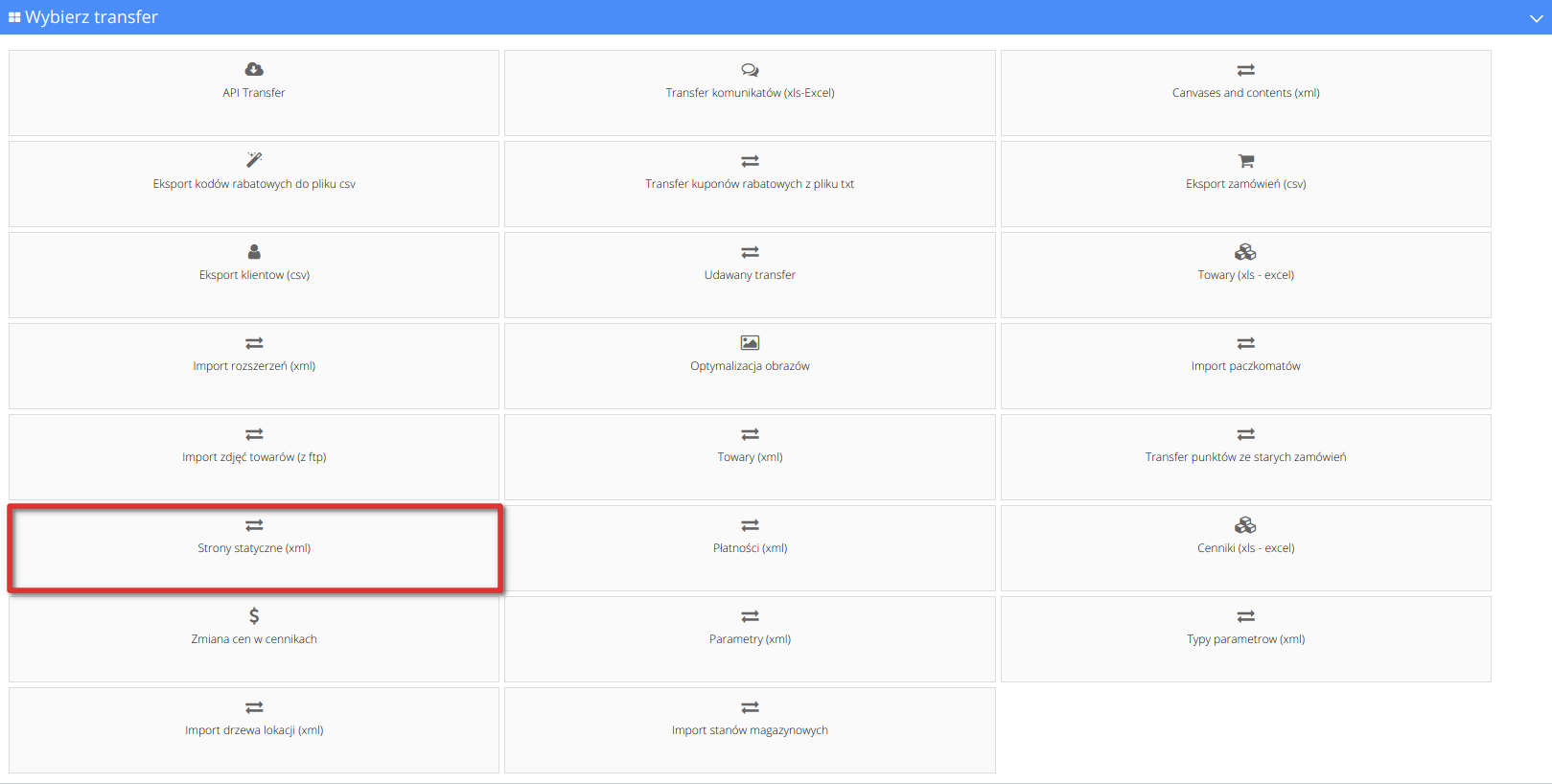The width and height of the screenshot is (1552, 784).
Task: Click the arrows icon above Typy parametrow (xml)
Action: coord(1245,616)
